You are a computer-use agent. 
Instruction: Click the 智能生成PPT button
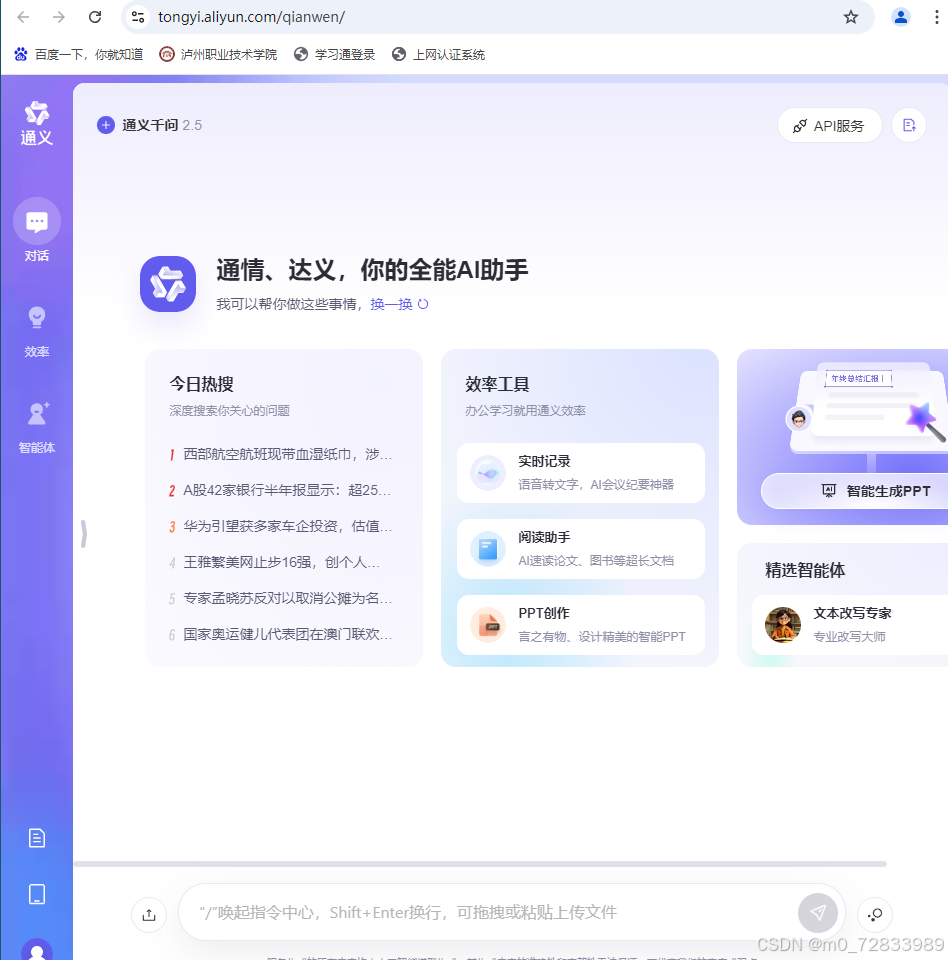point(855,491)
